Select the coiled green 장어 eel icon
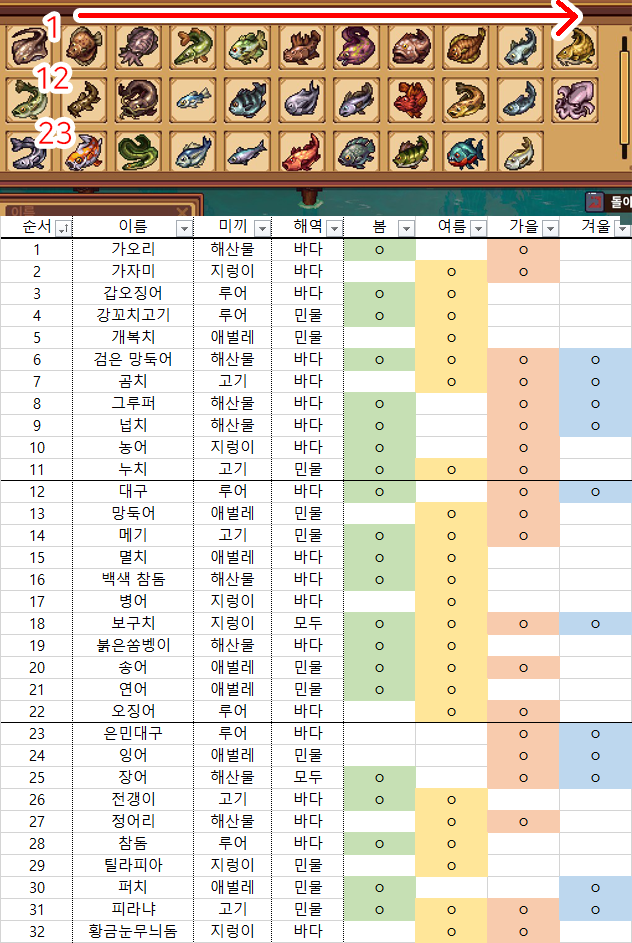The width and height of the screenshot is (632, 943). pos(139,152)
